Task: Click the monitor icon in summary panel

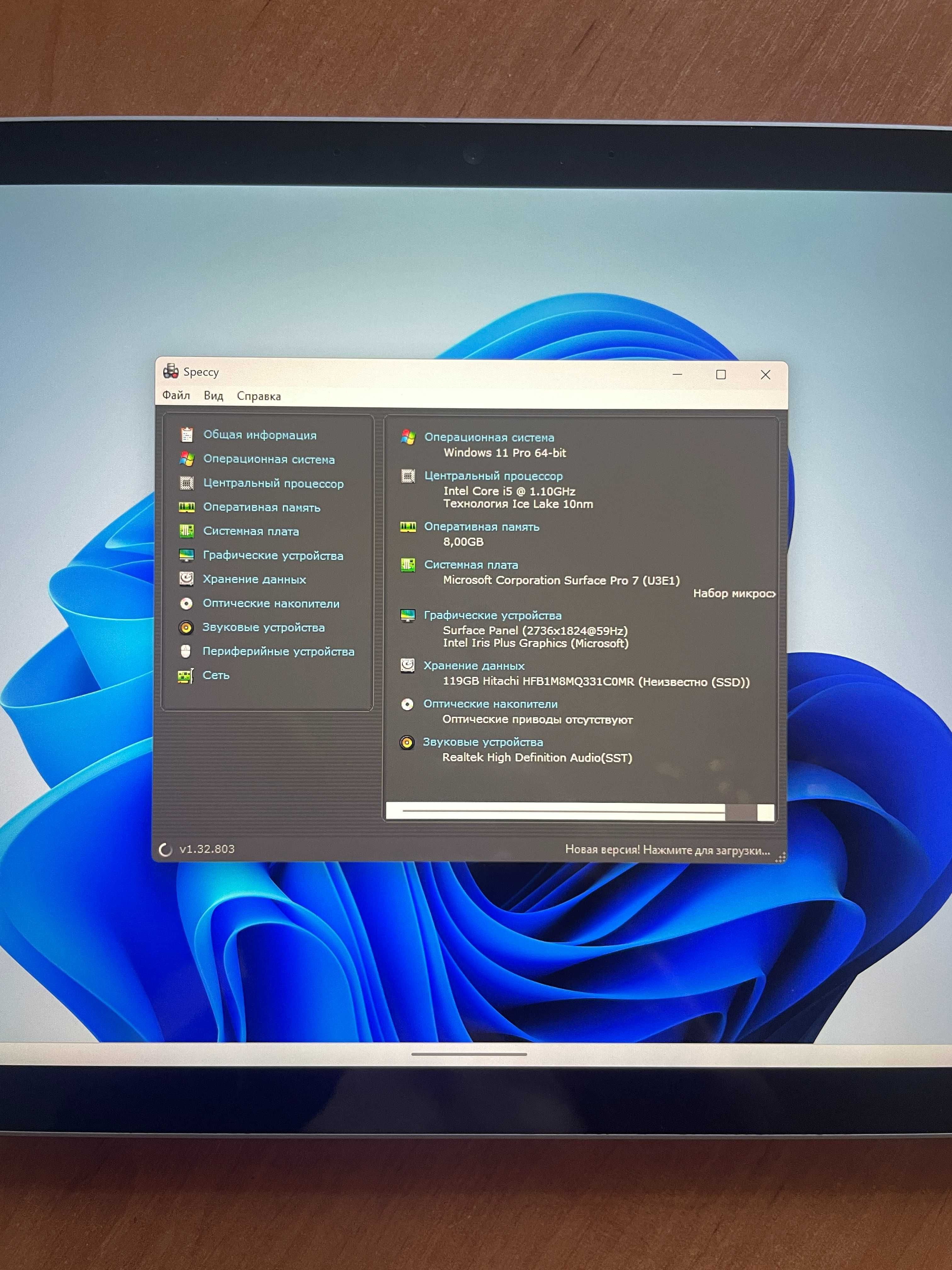Action: tap(407, 615)
